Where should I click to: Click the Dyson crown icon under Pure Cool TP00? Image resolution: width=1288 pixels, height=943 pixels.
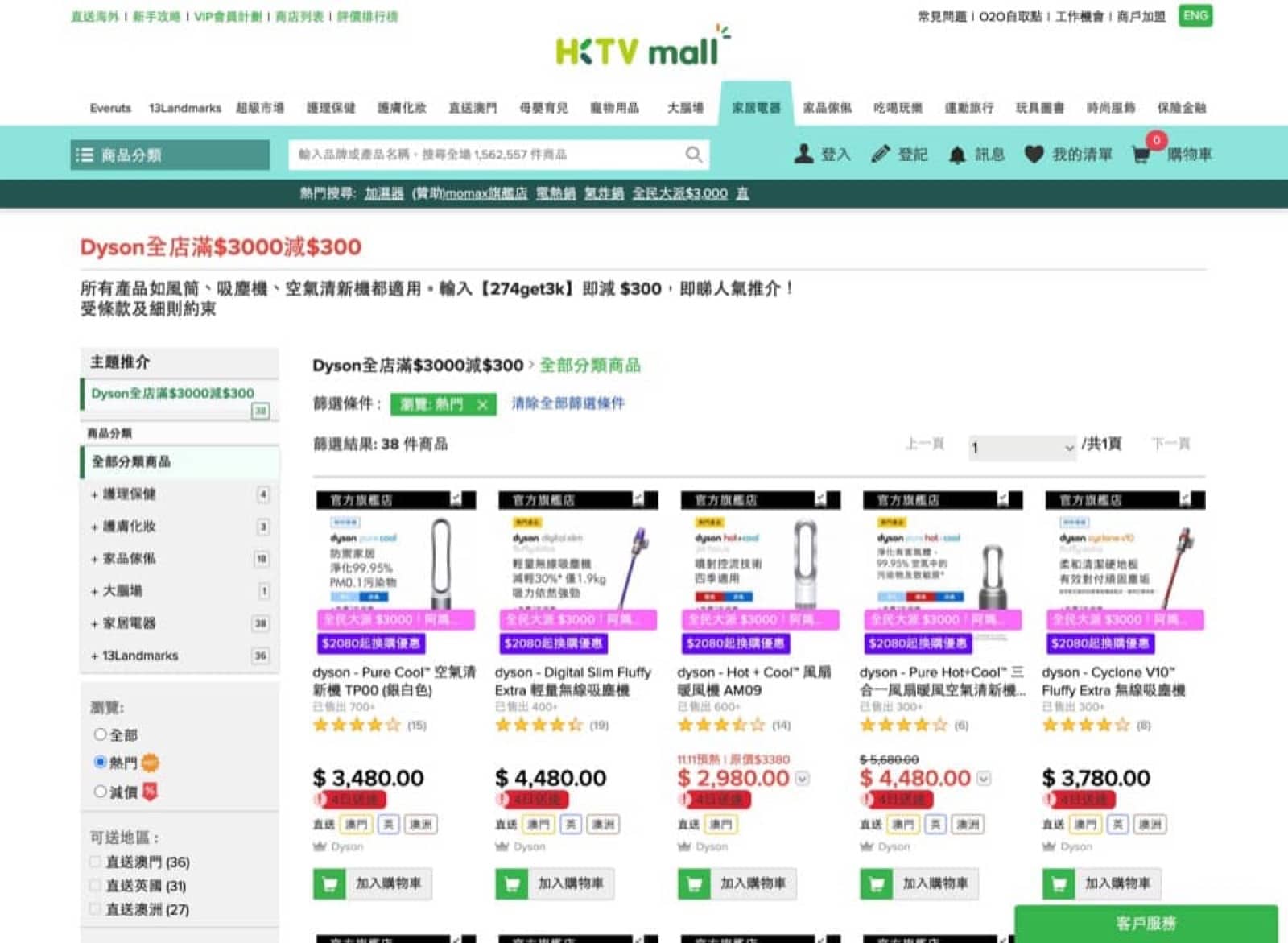320,846
